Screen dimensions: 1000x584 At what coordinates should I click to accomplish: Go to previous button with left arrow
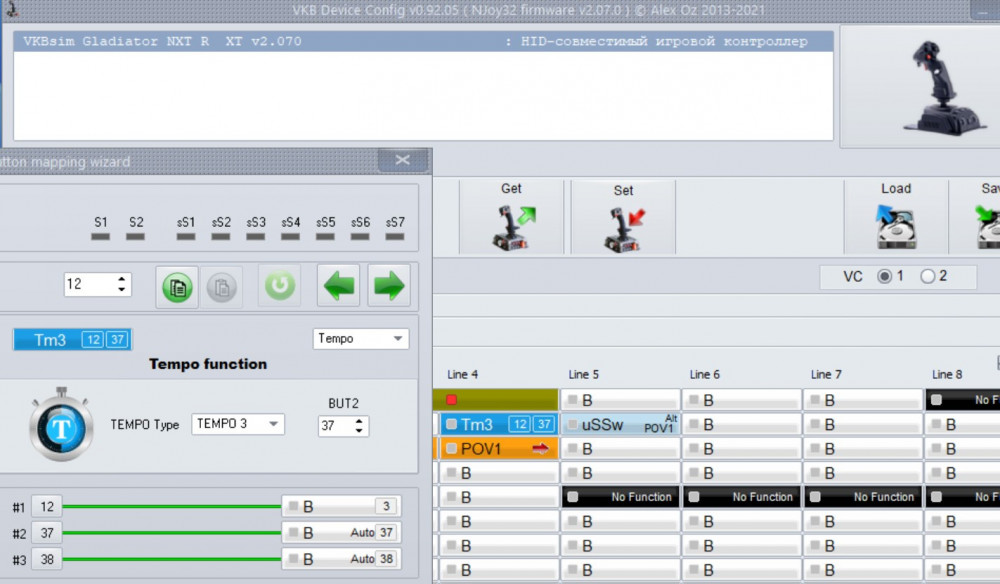pyautogui.click(x=338, y=286)
